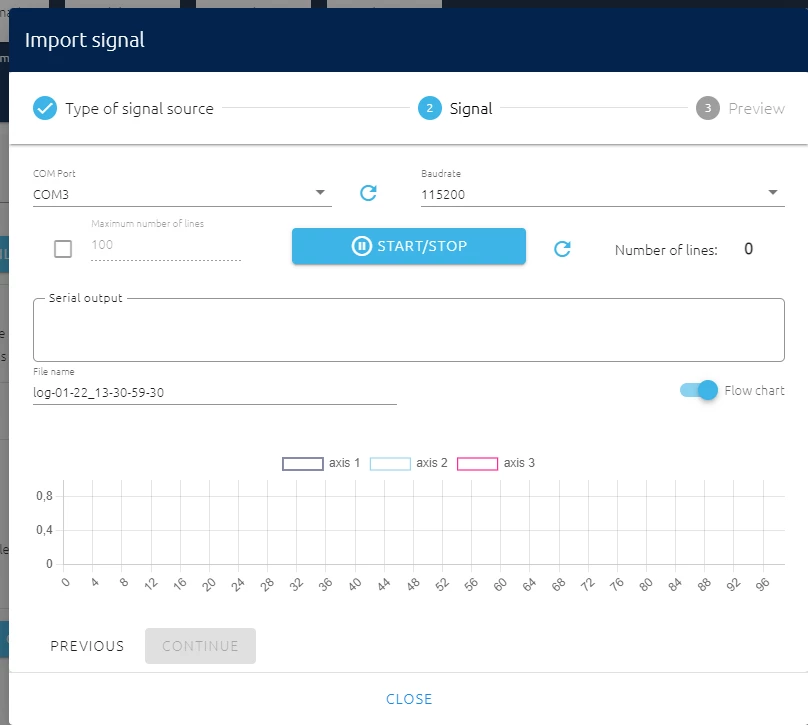
Task: Close the Import signal dialog
Action: click(409, 699)
